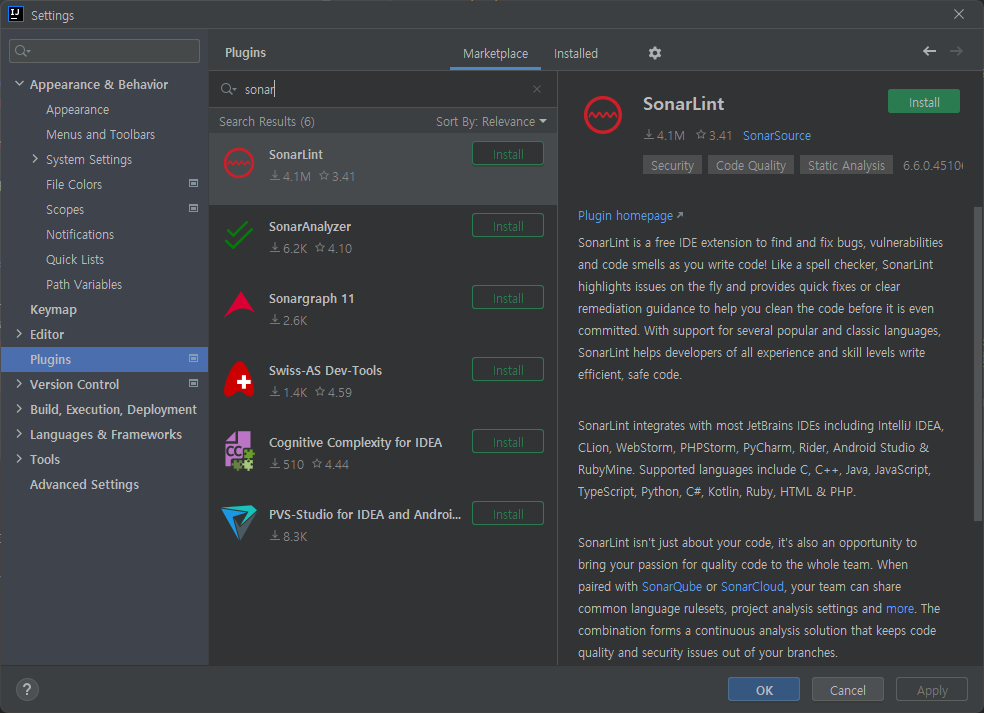Click the back navigation arrow
The image size is (984, 713).
929,51
